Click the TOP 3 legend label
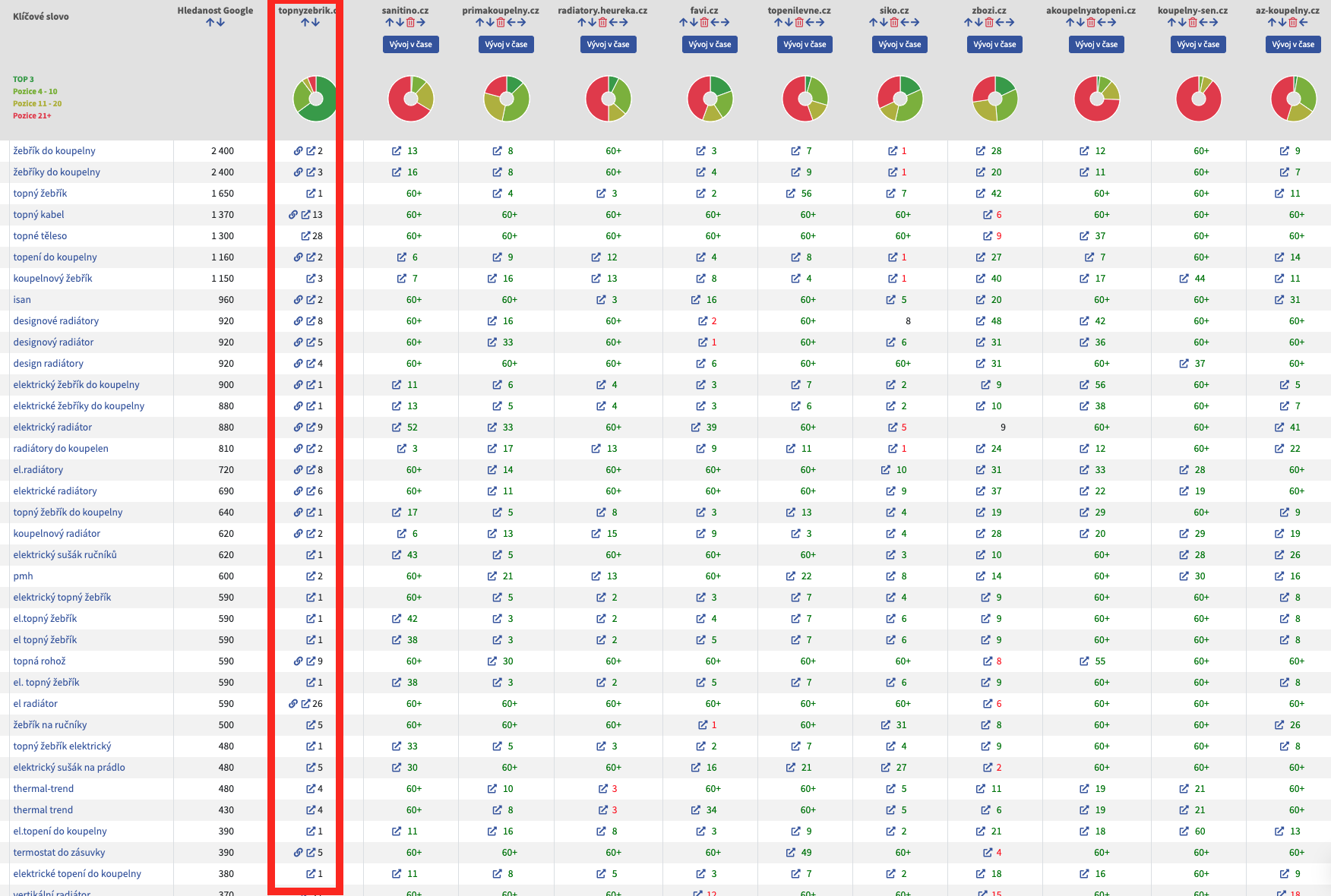This screenshot has height=896, width=1331. (24, 80)
